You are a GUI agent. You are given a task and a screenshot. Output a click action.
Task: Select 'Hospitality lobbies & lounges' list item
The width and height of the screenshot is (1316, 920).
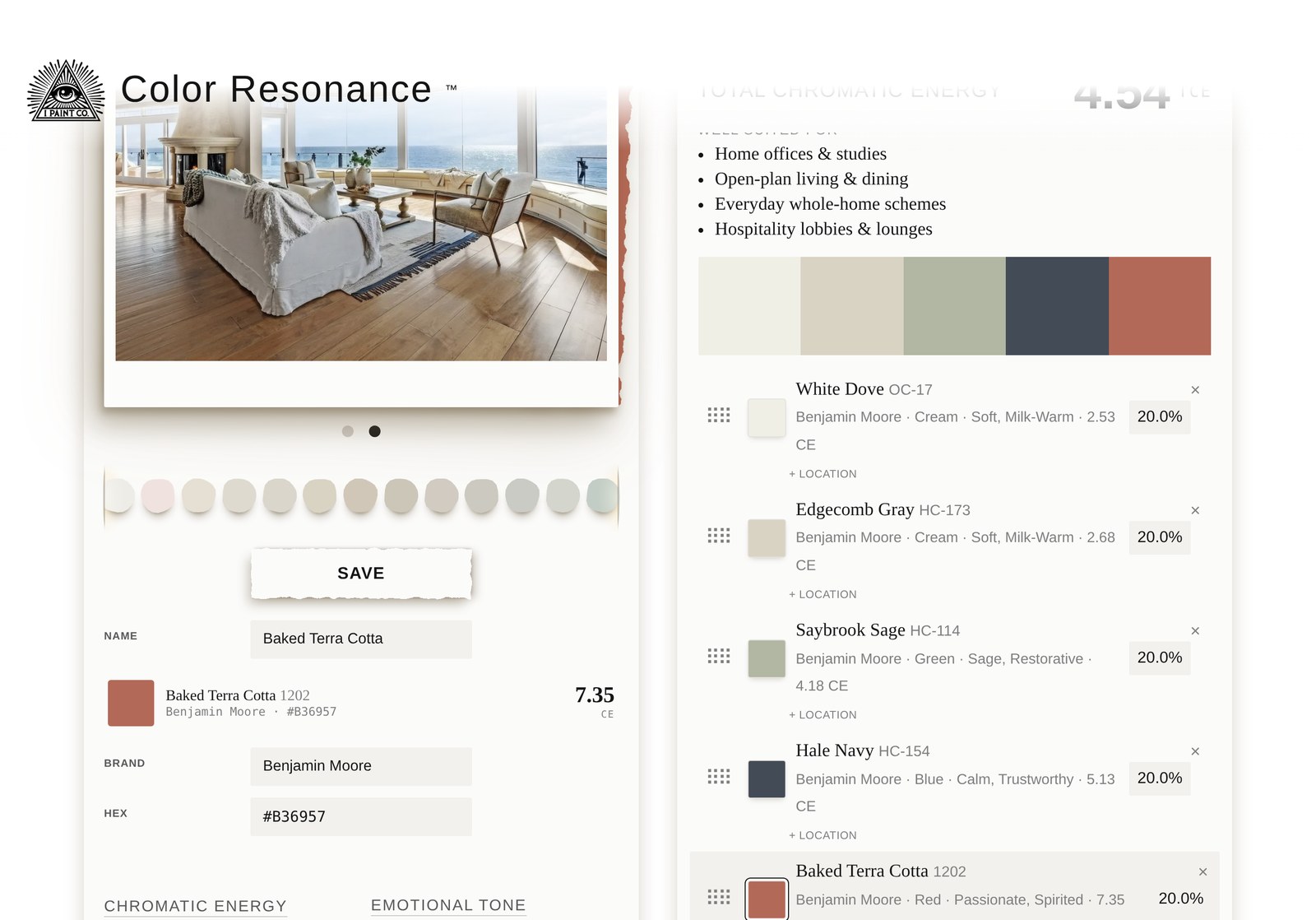tap(823, 229)
